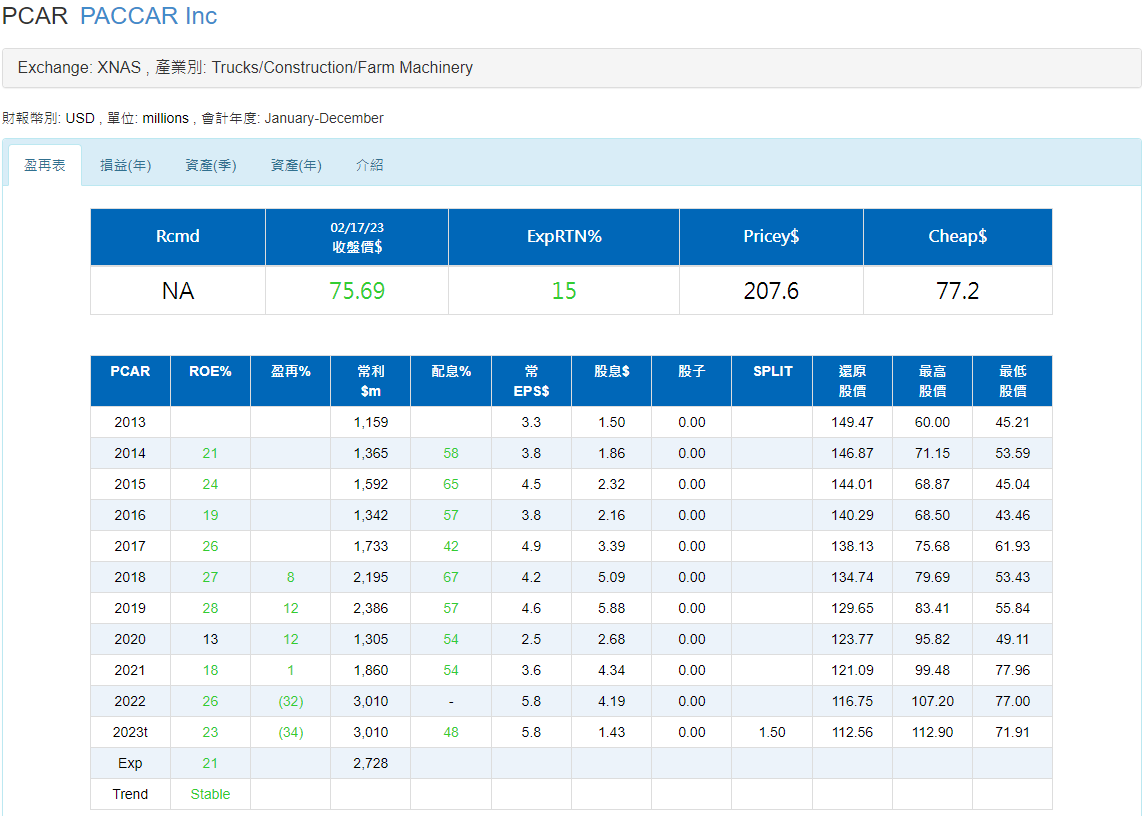Click the Trend row label

[130, 794]
